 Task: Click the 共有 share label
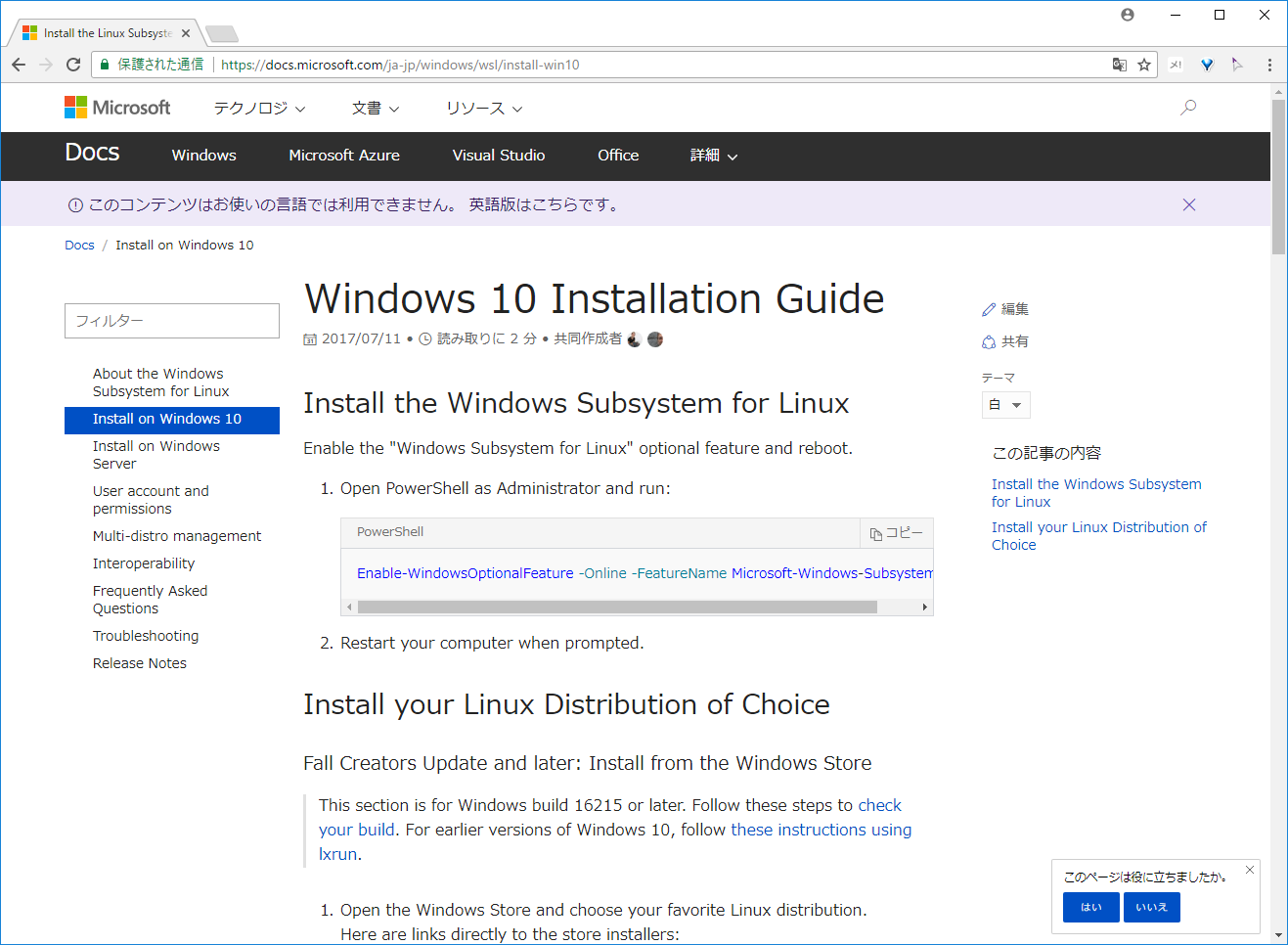tap(1015, 341)
